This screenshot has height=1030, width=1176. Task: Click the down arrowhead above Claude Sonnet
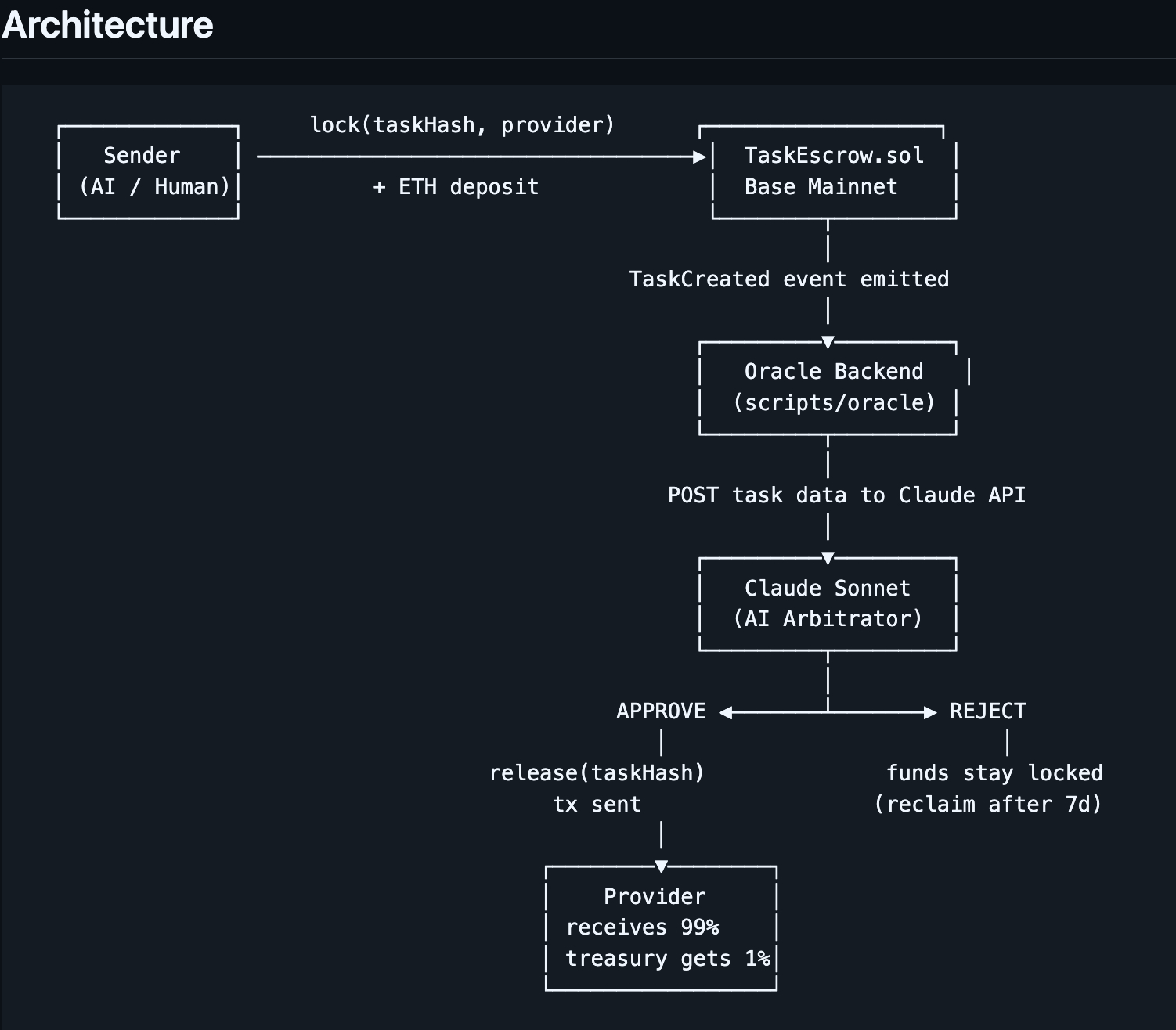[828, 558]
